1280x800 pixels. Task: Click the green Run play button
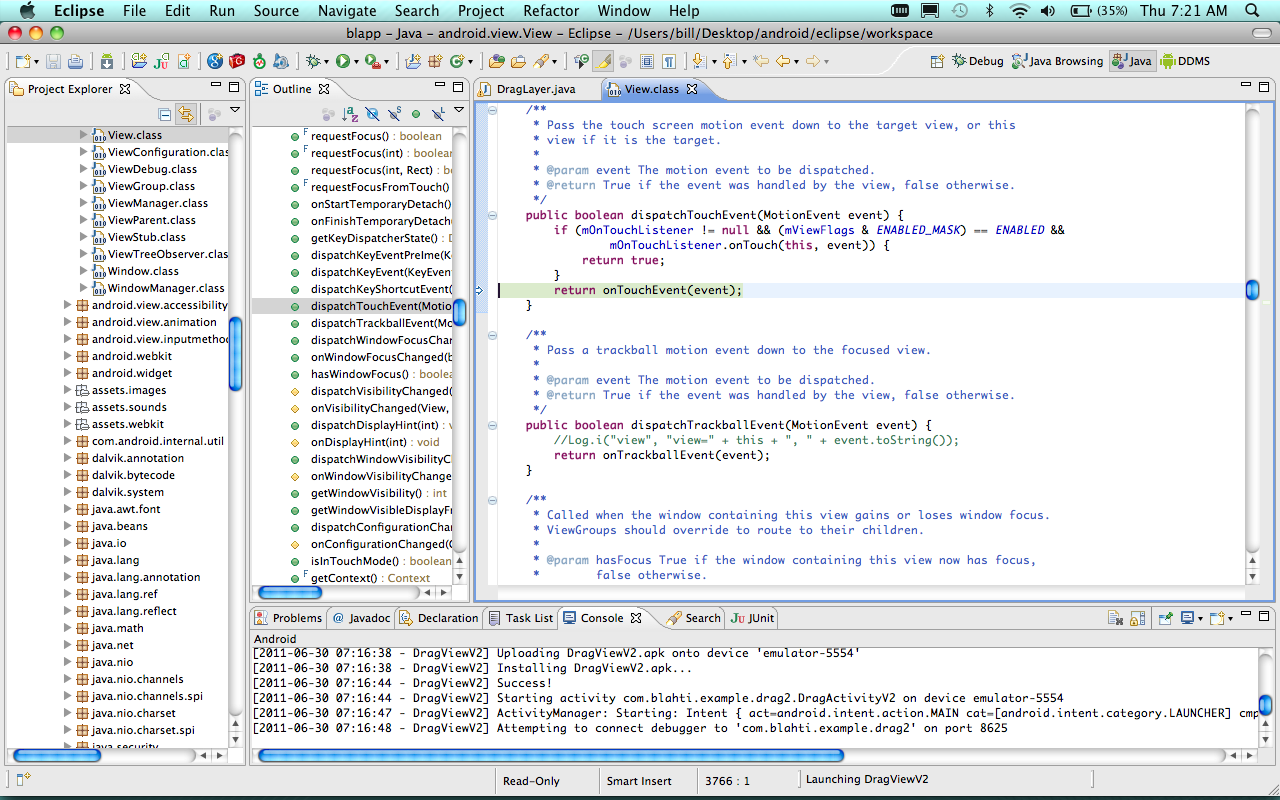point(343,62)
